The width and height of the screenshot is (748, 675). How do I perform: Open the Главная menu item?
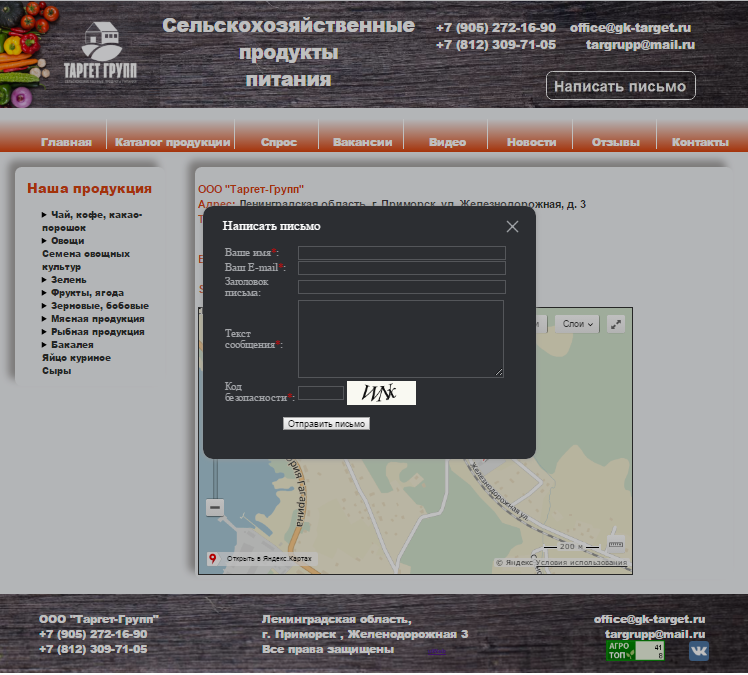[x=66, y=142]
